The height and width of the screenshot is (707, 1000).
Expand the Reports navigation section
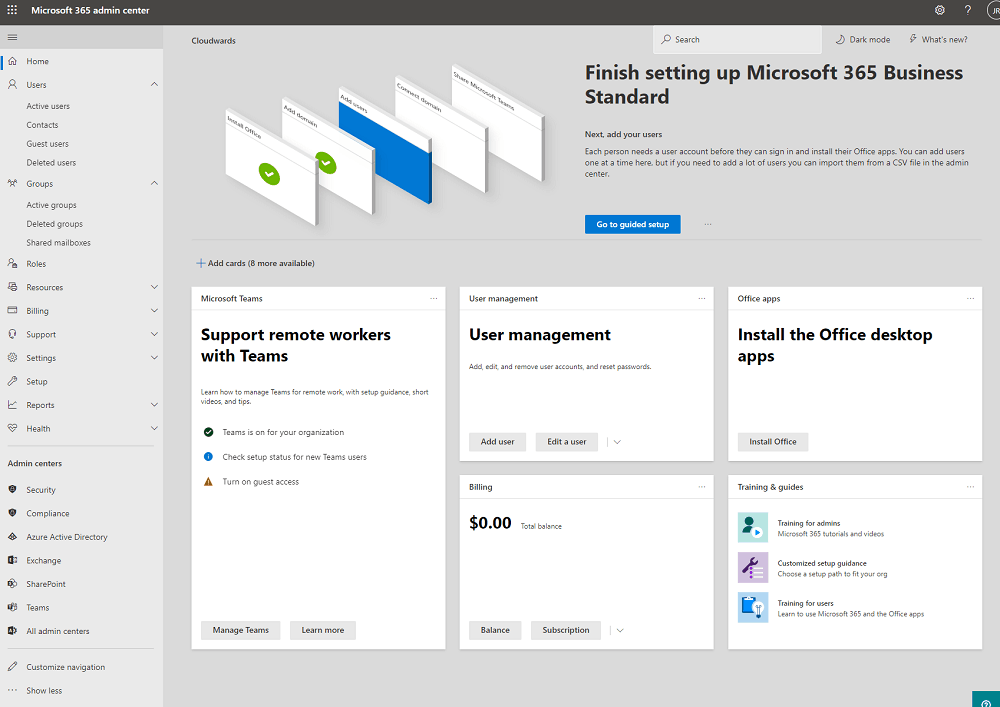click(x=154, y=405)
